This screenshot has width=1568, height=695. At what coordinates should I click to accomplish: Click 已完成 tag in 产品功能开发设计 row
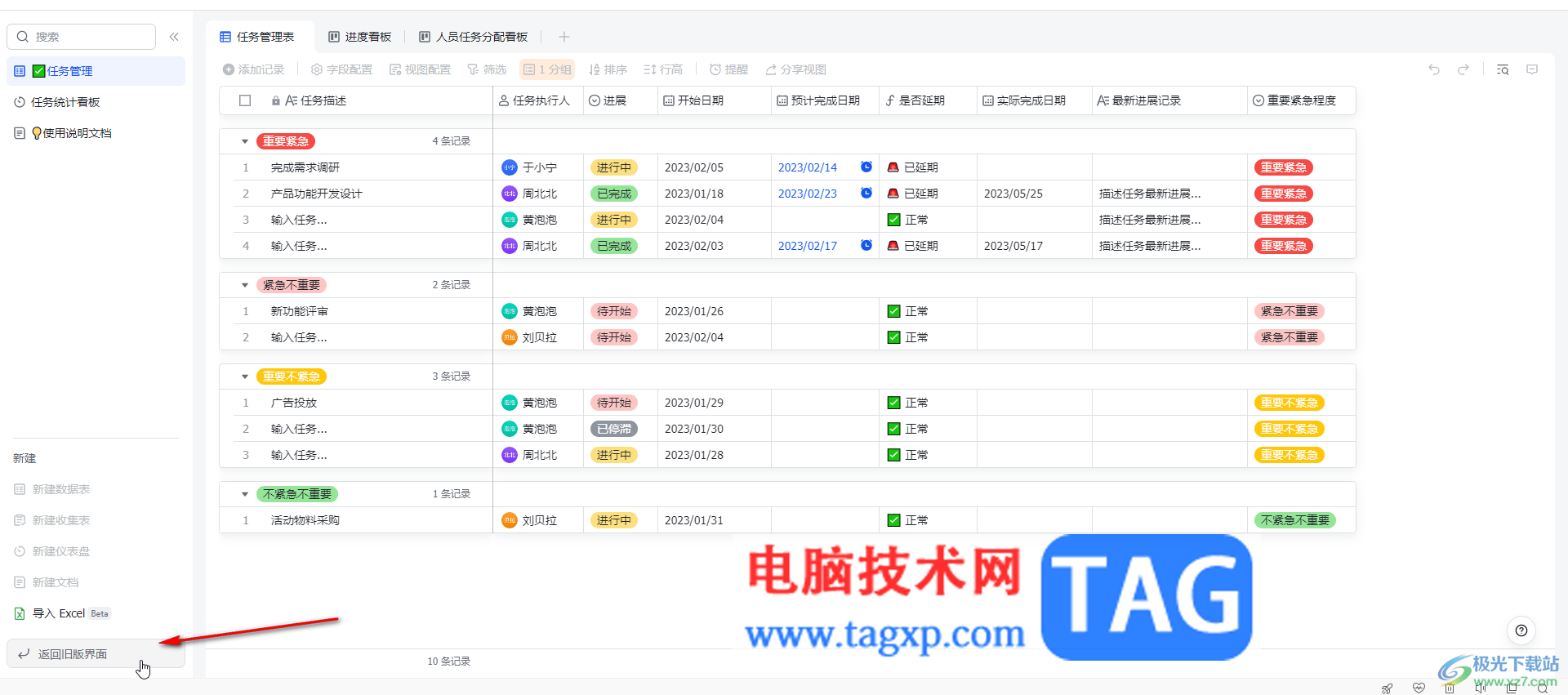614,194
